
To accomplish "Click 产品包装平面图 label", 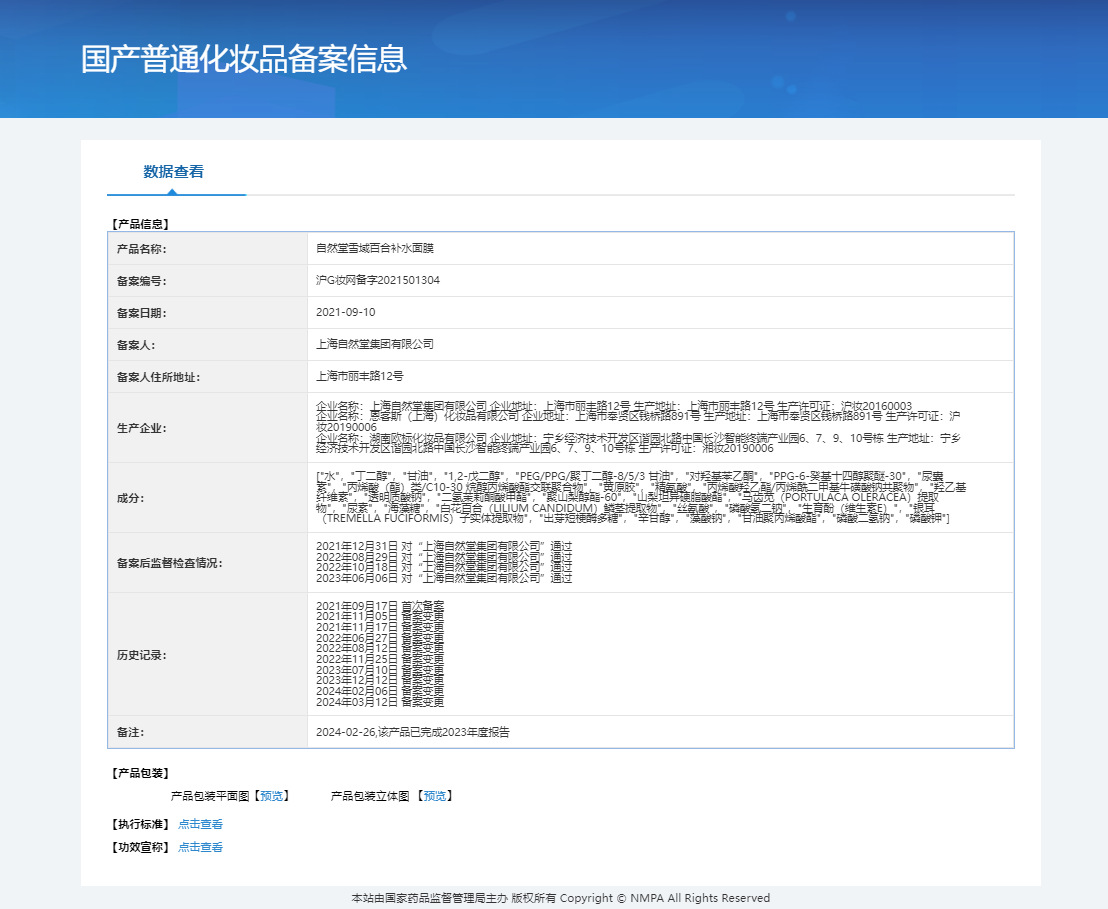I will tap(210, 796).
